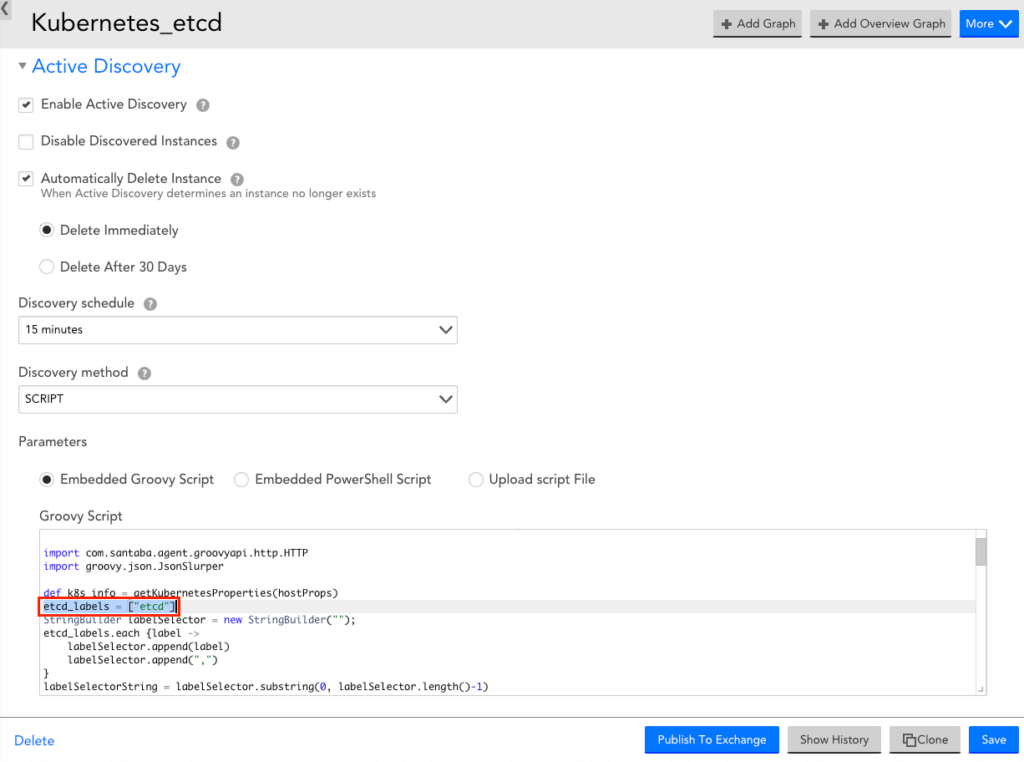
Task: Click the help icon beside Disable Discovered Instances
Action: (232, 141)
